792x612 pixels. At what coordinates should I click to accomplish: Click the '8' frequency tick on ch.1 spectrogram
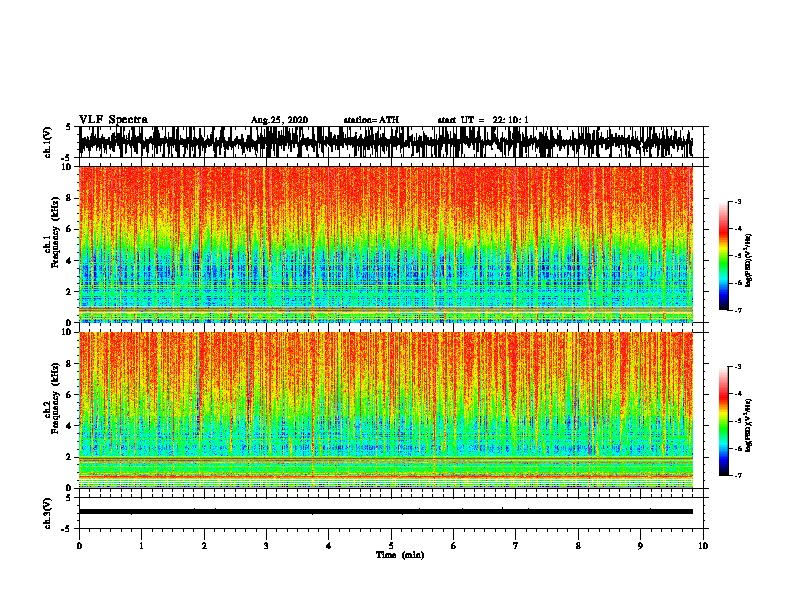70,198
